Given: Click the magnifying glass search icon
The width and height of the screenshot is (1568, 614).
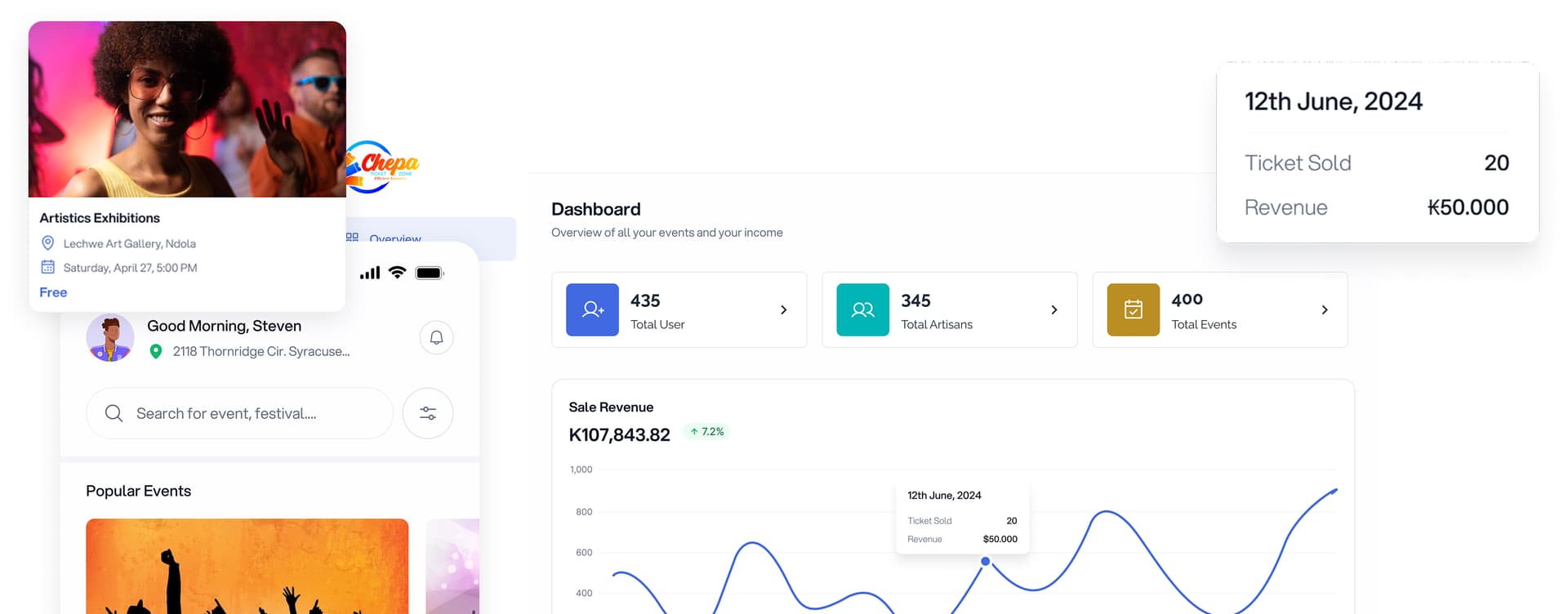Looking at the screenshot, I should 114,413.
